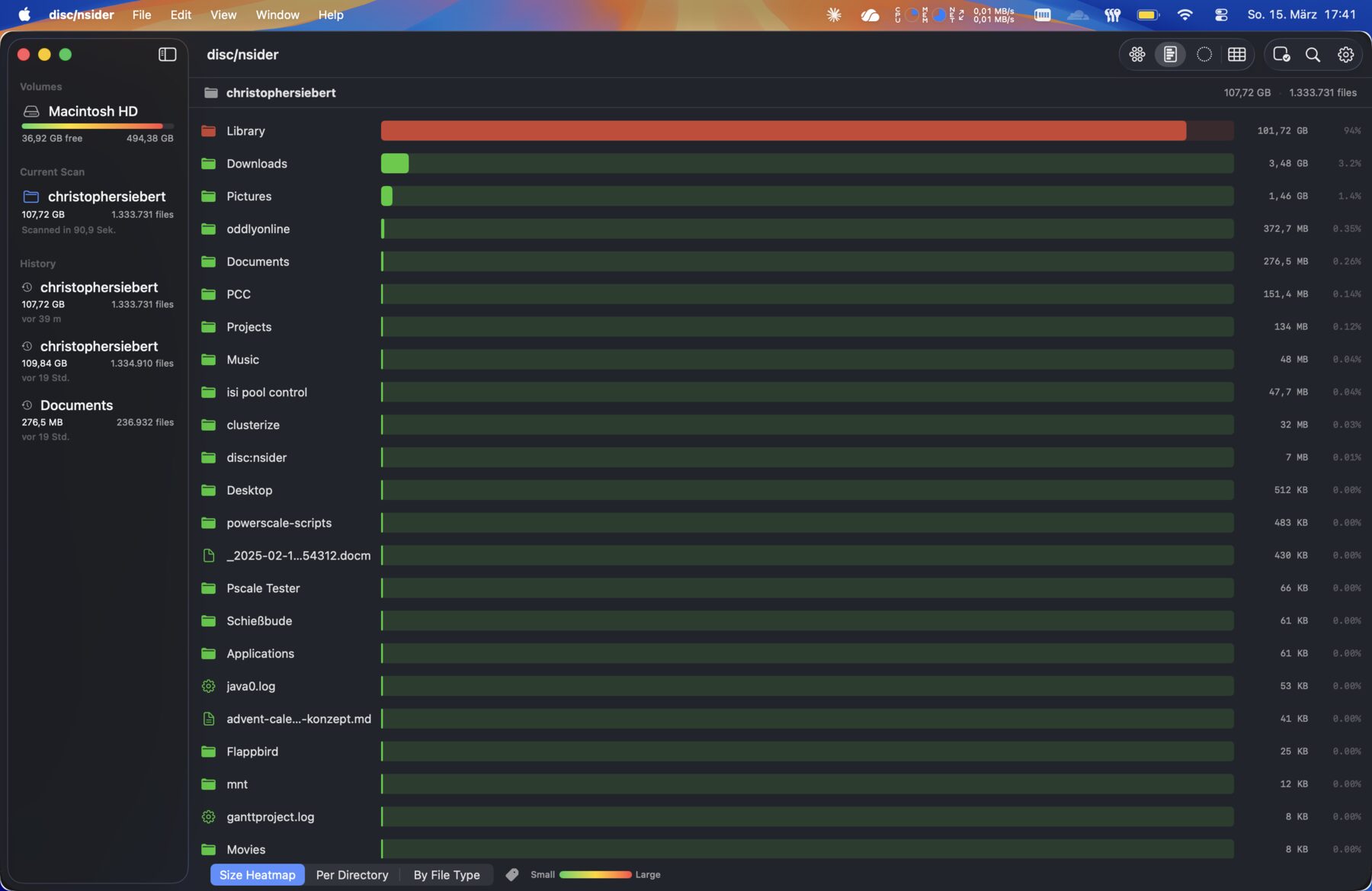Select the Music folder

781,360
